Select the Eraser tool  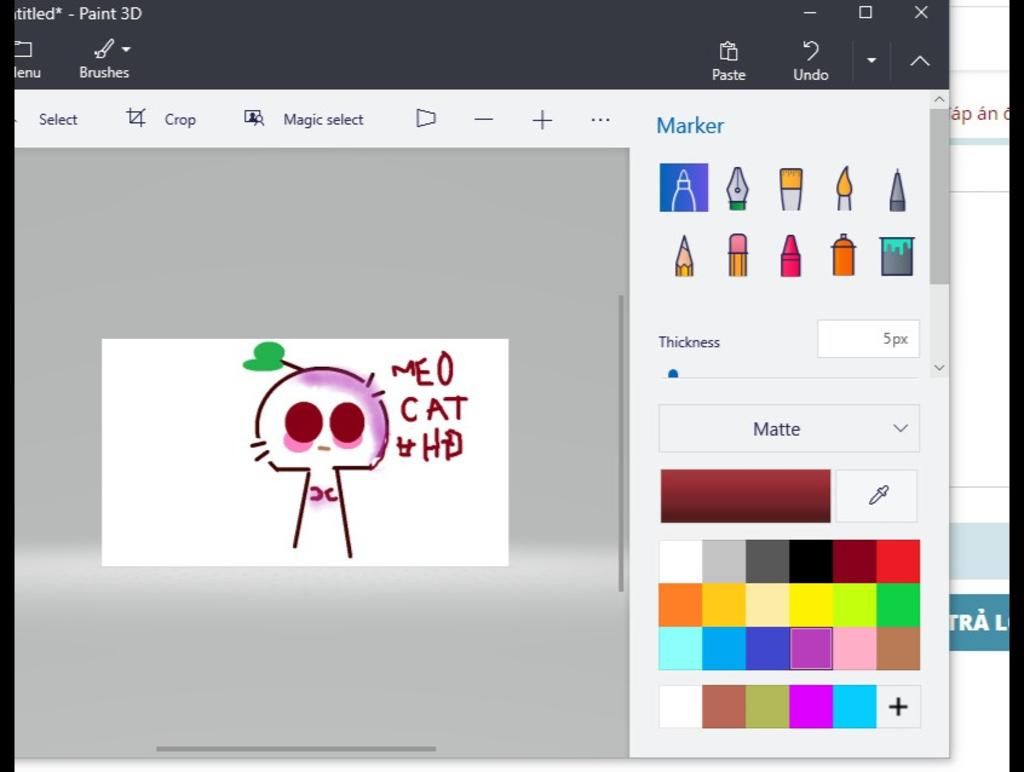pyautogui.click(x=737, y=256)
